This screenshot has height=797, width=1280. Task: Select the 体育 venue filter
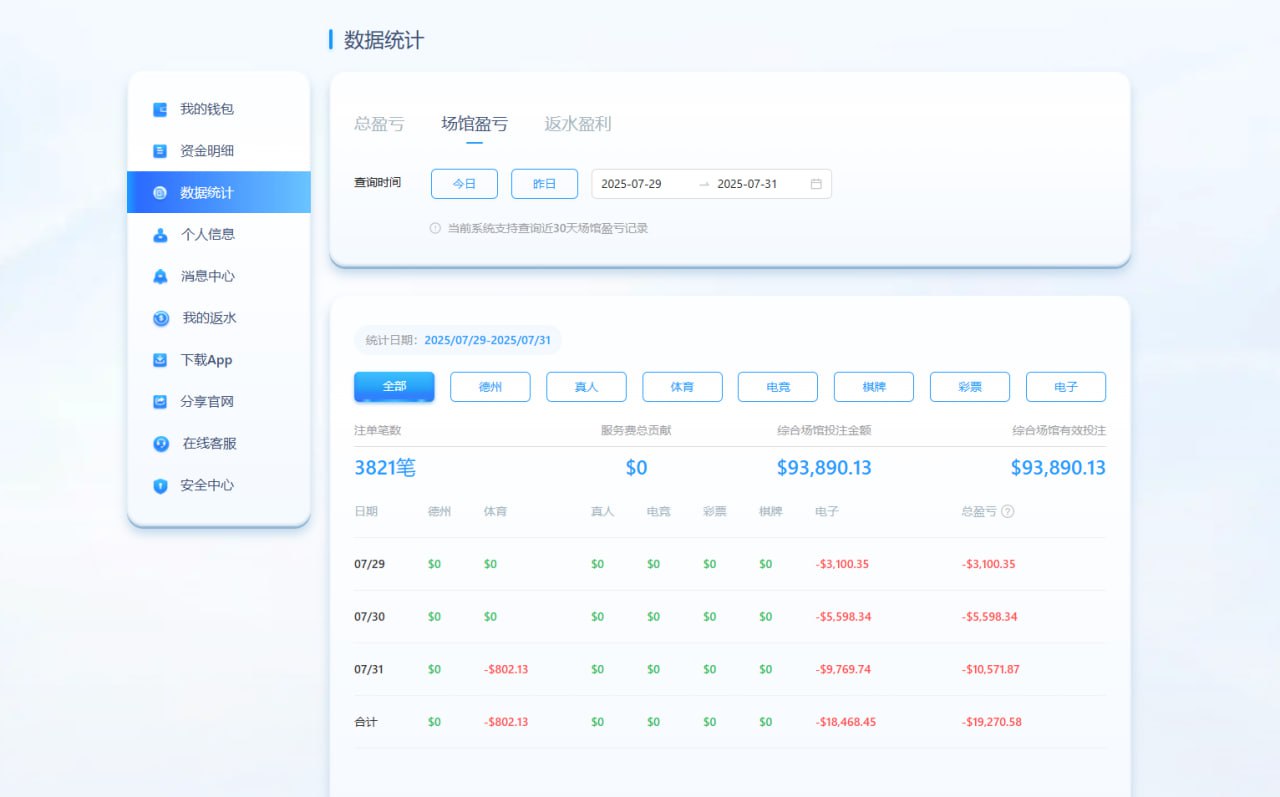(682, 387)
